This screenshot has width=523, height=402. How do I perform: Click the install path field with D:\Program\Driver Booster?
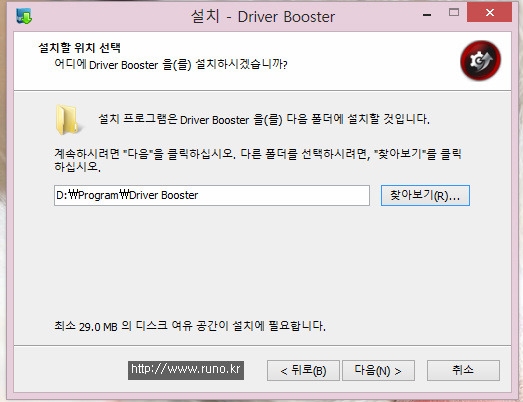212,195
